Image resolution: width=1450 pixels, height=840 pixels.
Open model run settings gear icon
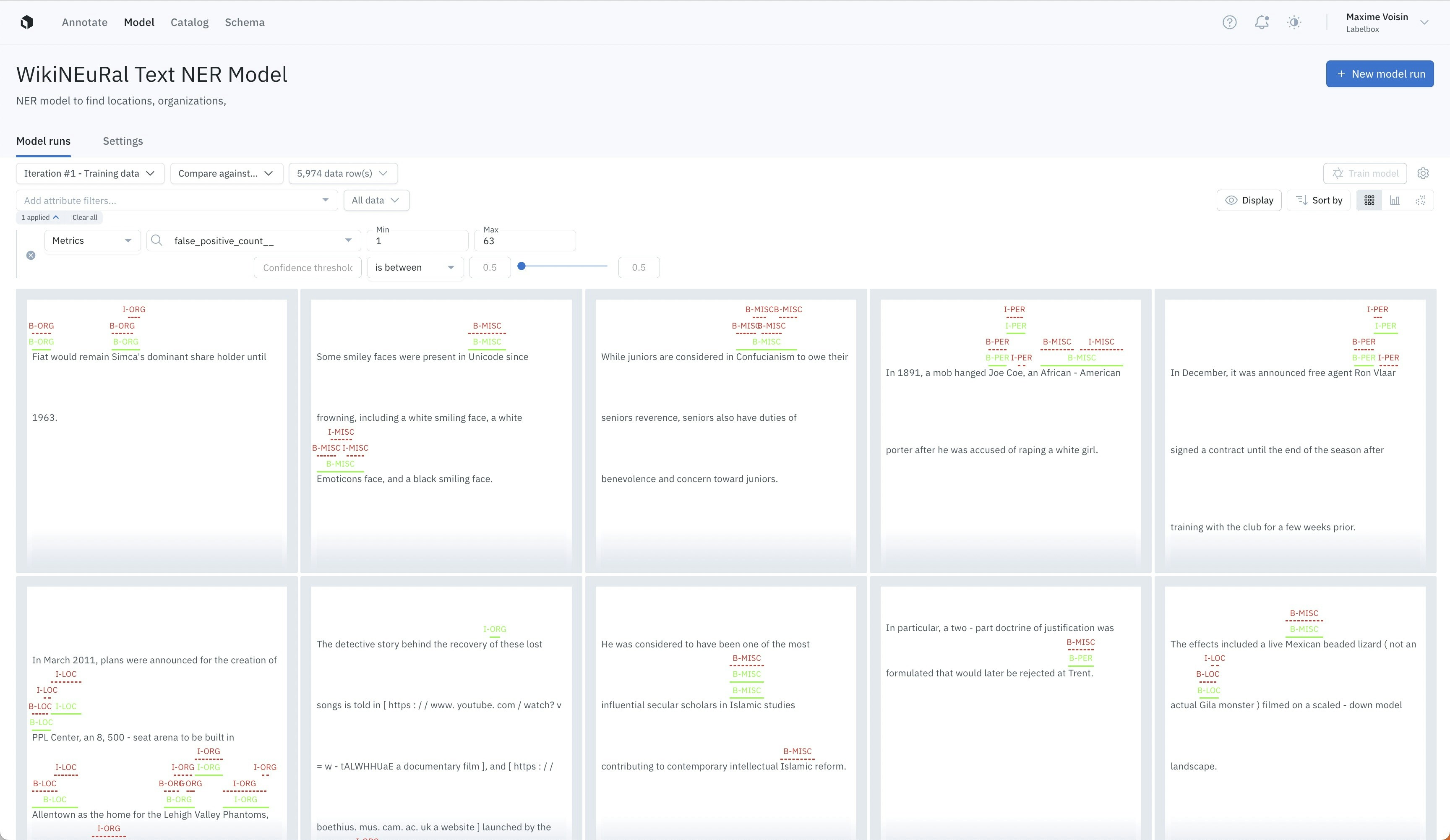click(1423, 173)
